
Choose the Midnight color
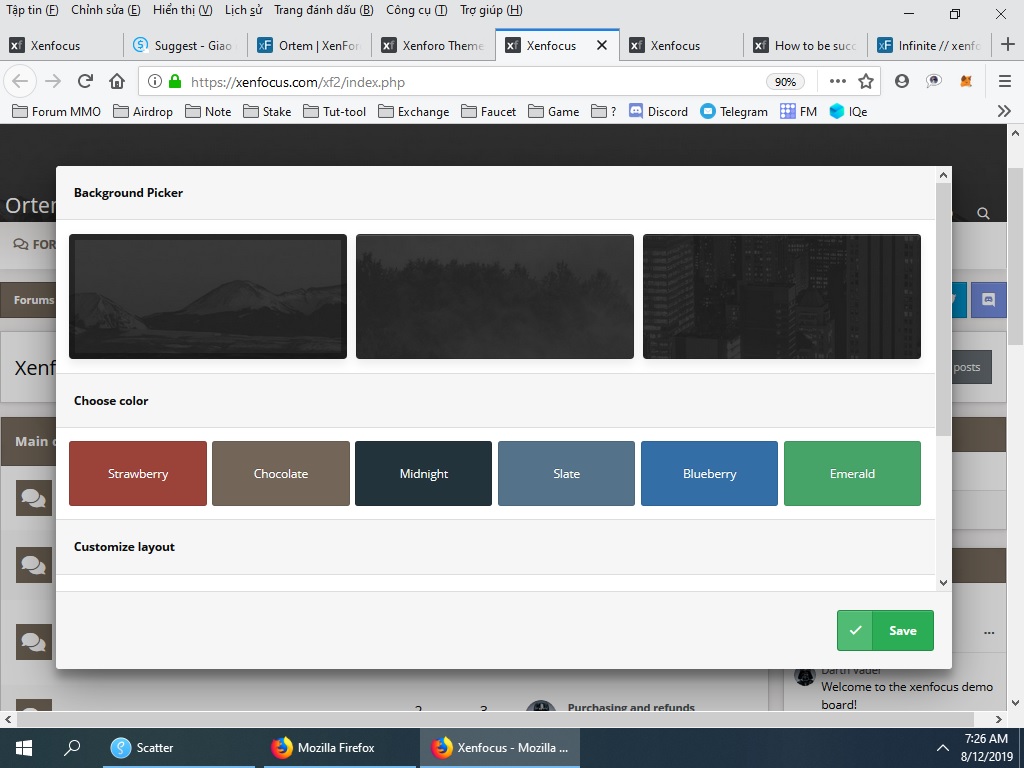pos(423,473)
